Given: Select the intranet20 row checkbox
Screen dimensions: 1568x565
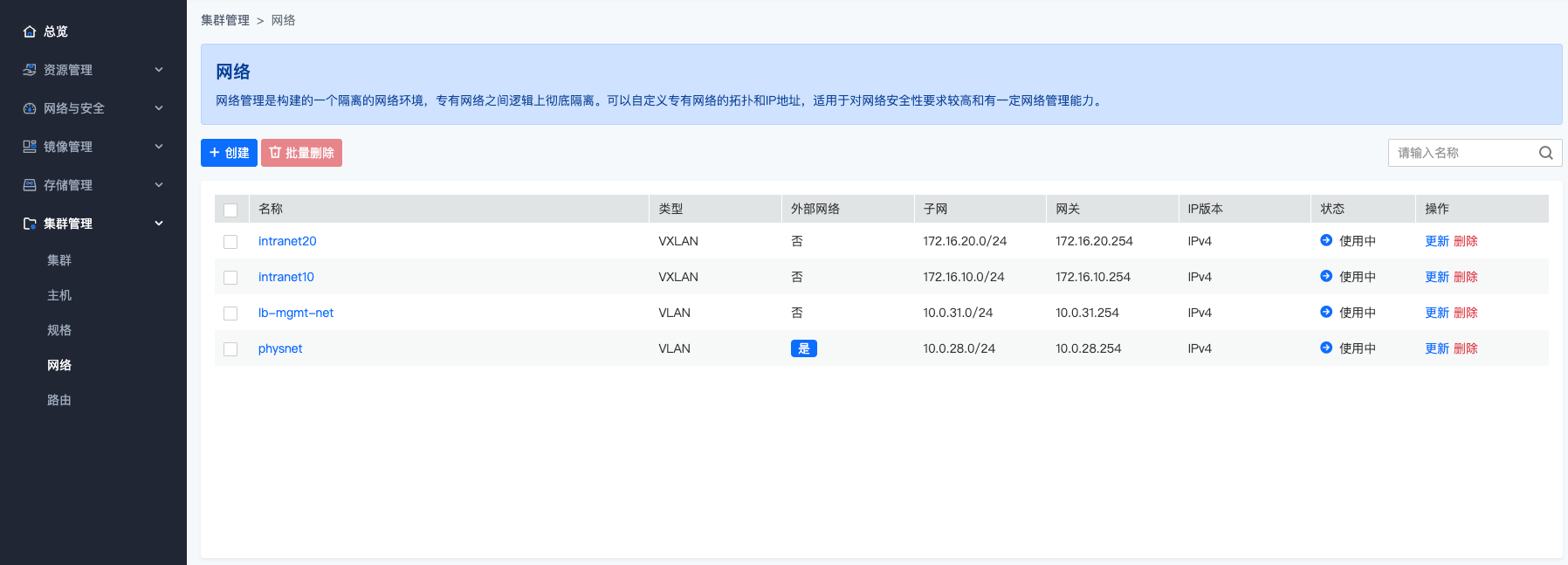Looking at the screenshot, I should [230, 242].
